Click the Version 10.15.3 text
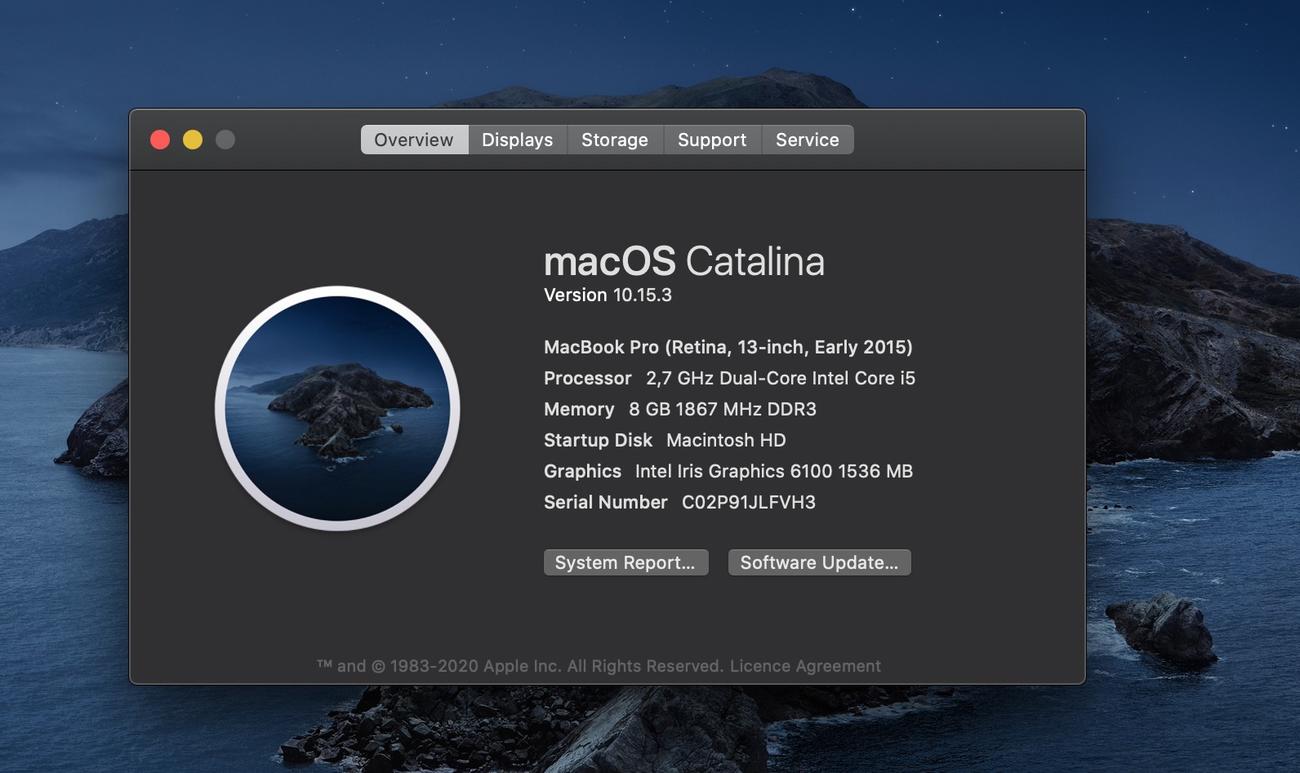This screenshot has height=773, width=1300. point(608,295)
